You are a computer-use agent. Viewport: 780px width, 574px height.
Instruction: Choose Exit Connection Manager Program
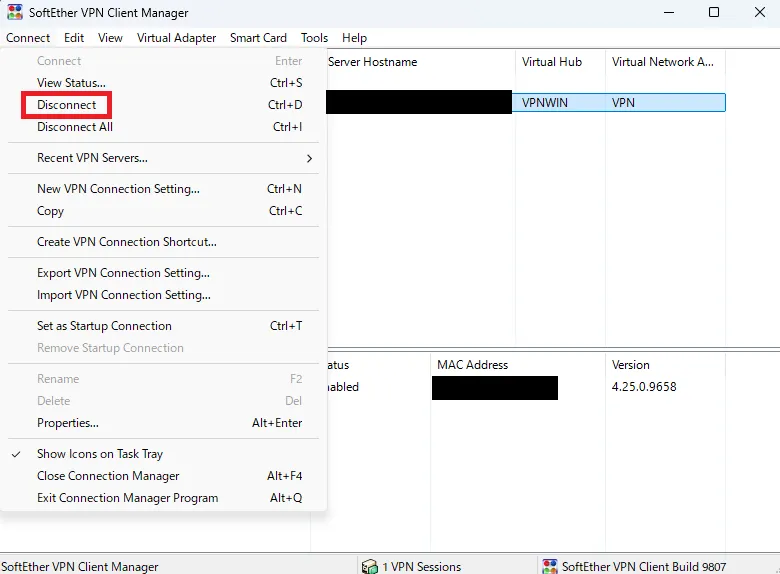164,498
